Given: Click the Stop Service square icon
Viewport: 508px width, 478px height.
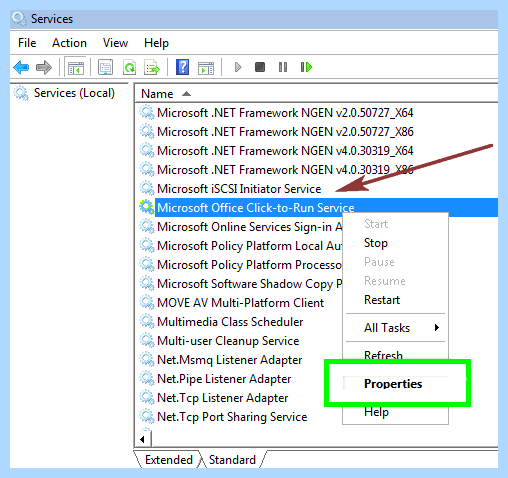Looking at the screenshot, I should point(260,67).
